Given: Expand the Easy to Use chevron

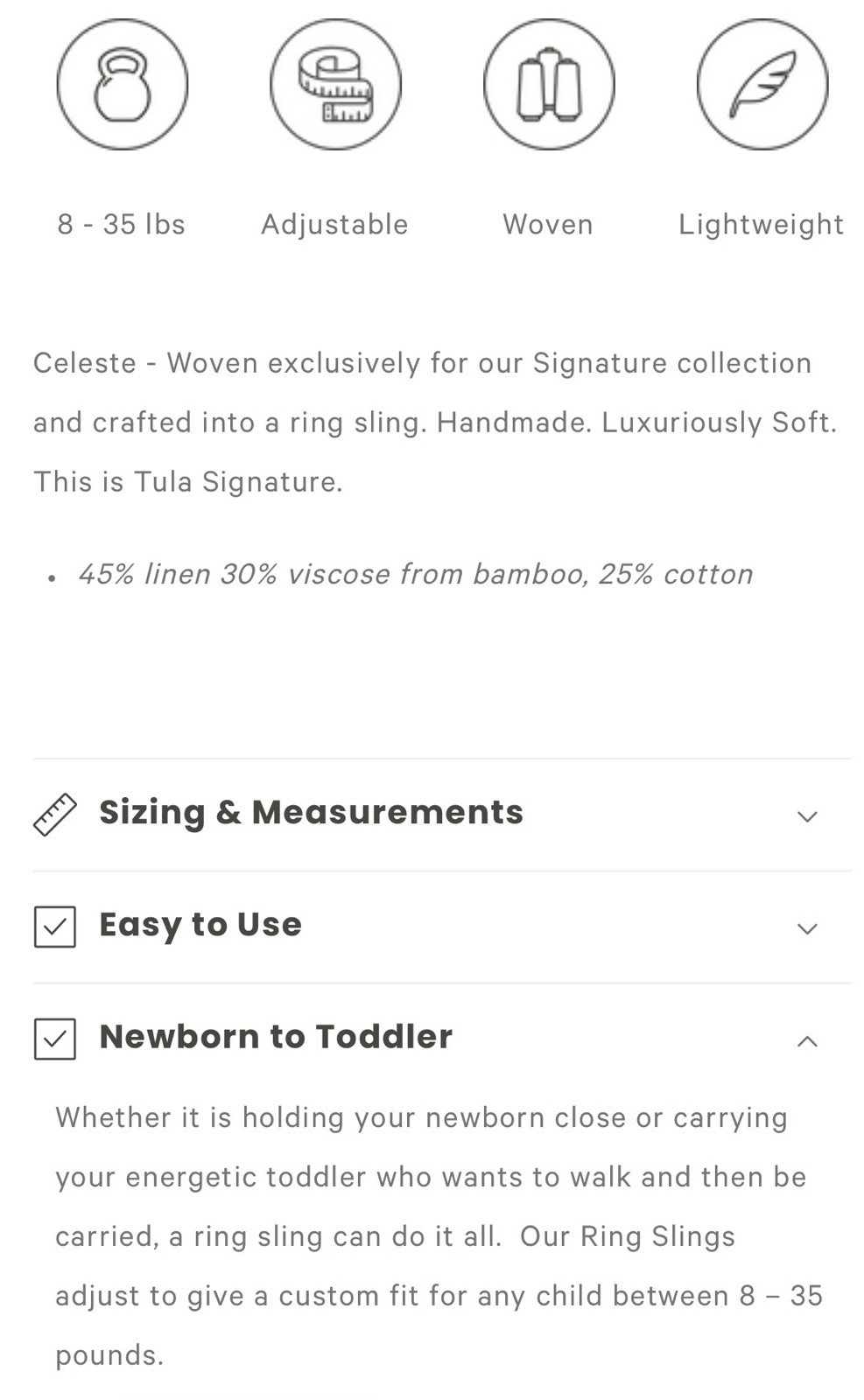Looking at the screenshot, I should 807,928.
